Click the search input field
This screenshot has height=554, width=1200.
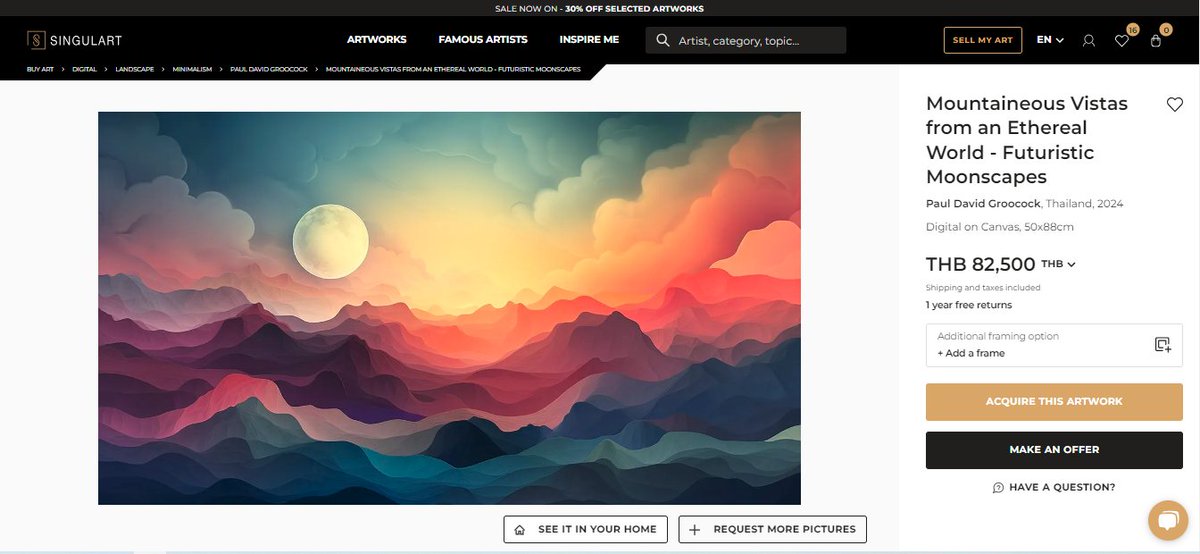(746, 41)
